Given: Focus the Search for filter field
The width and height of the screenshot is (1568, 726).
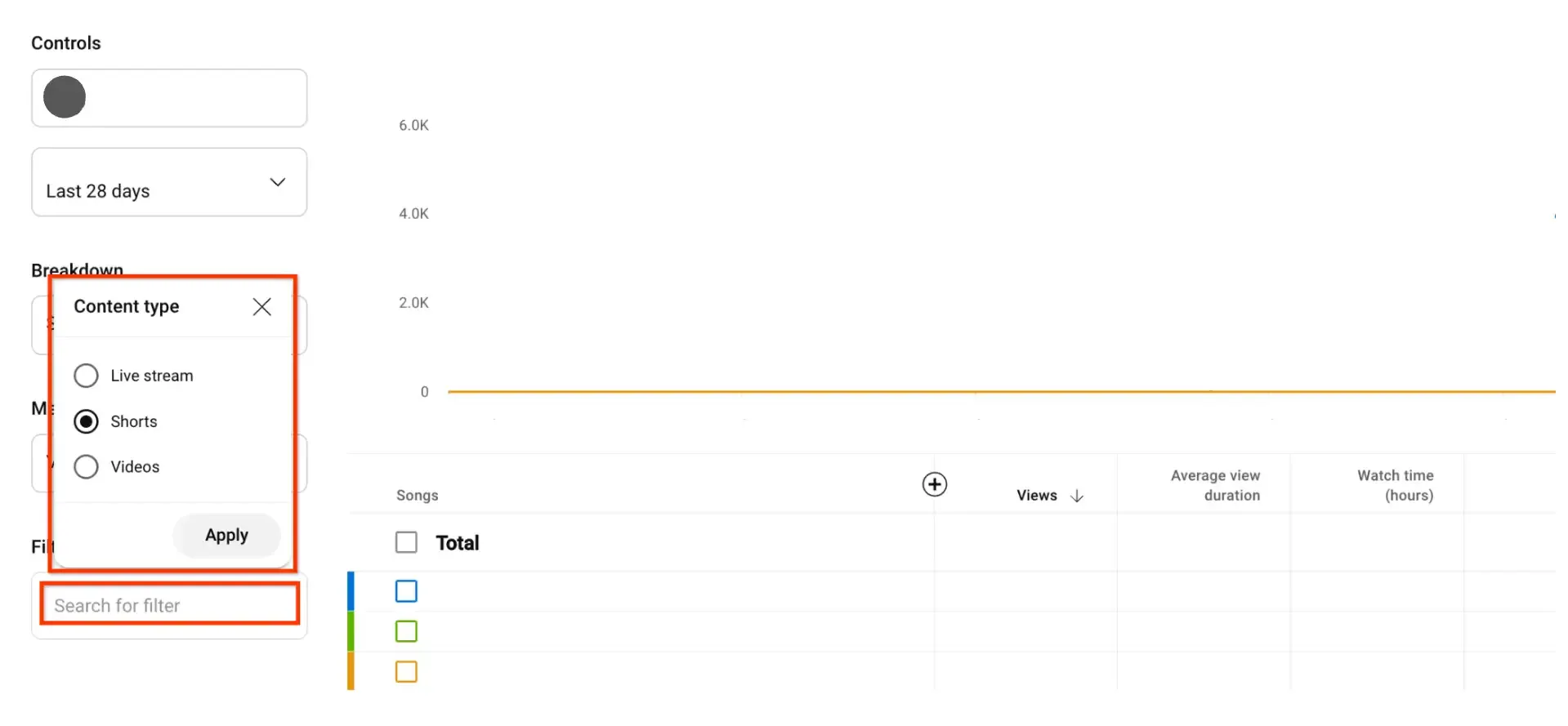Looking at the screenshot, I should pos(169,605).
